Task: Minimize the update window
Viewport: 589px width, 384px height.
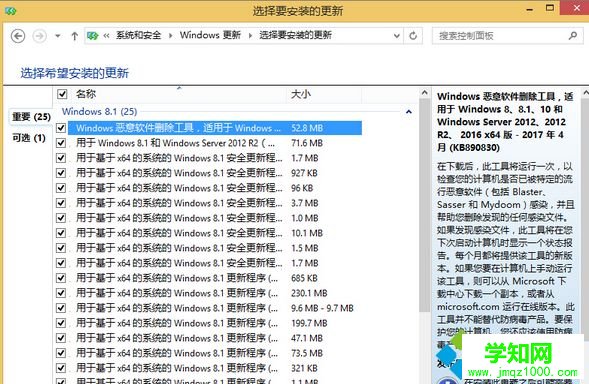Action: 530,10
